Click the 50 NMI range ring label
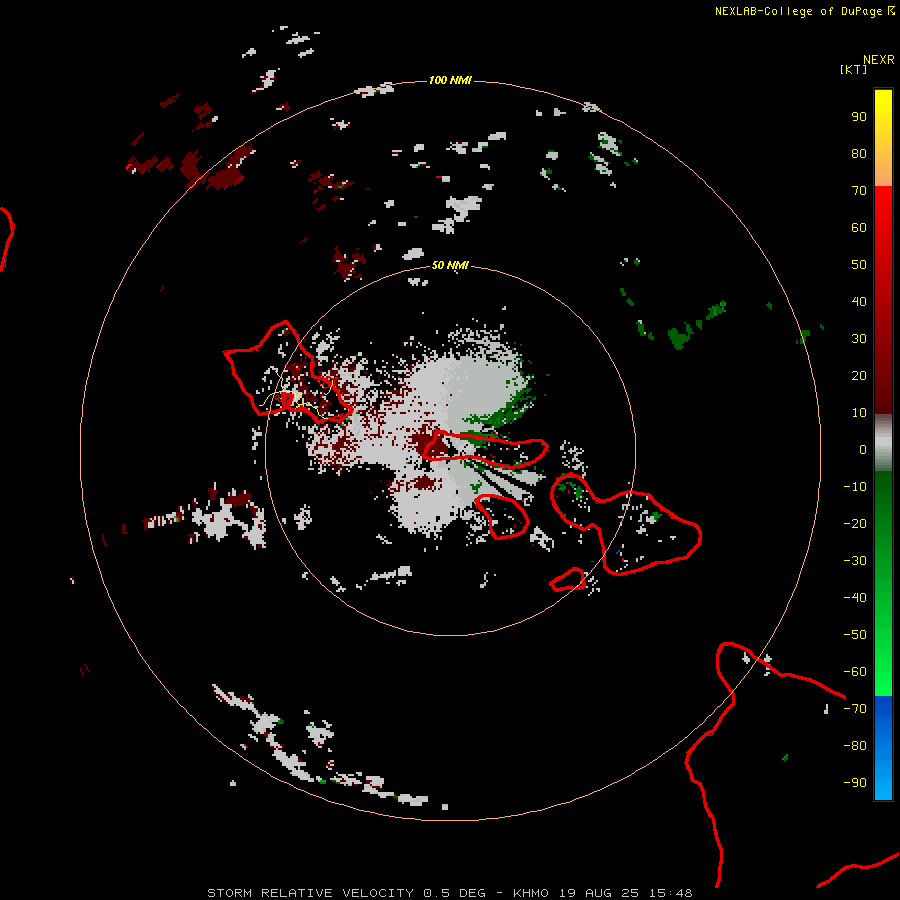This screenshot has width=900, height=900. tap(449, 265)
